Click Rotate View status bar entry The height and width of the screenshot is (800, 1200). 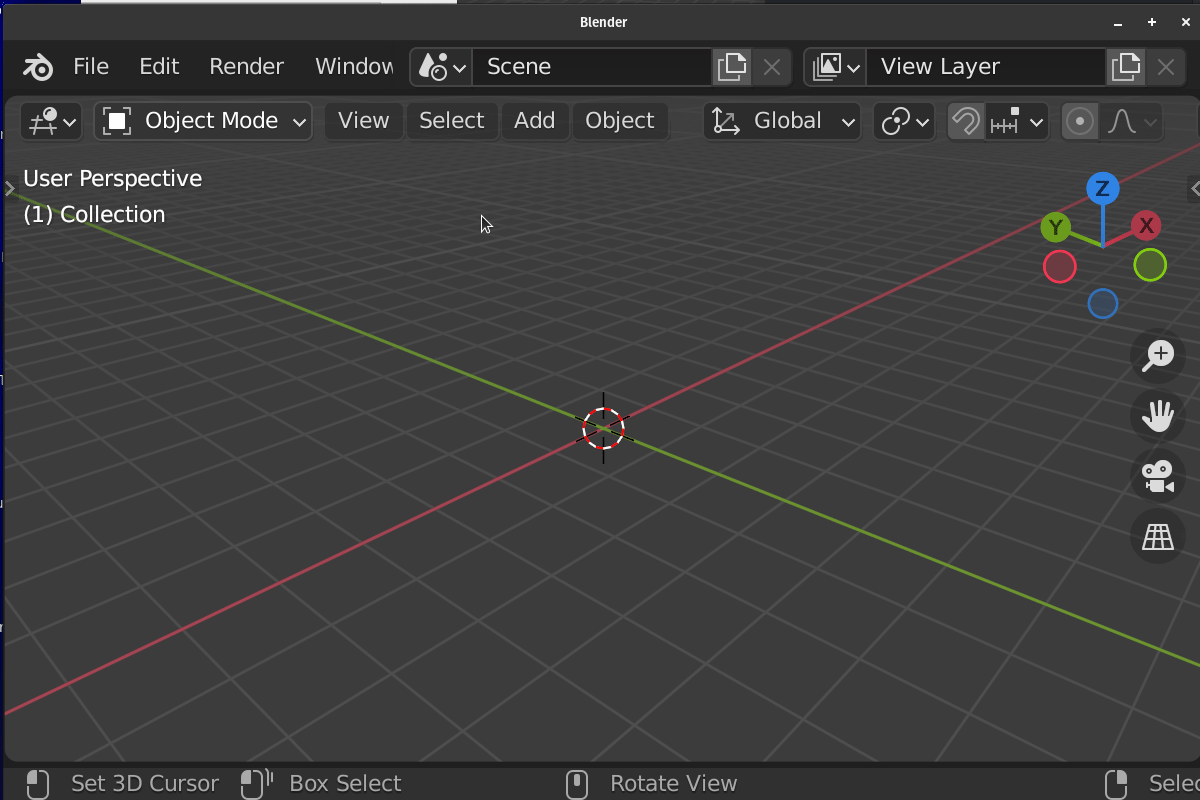pyautogui.click(x=673, y=784)
